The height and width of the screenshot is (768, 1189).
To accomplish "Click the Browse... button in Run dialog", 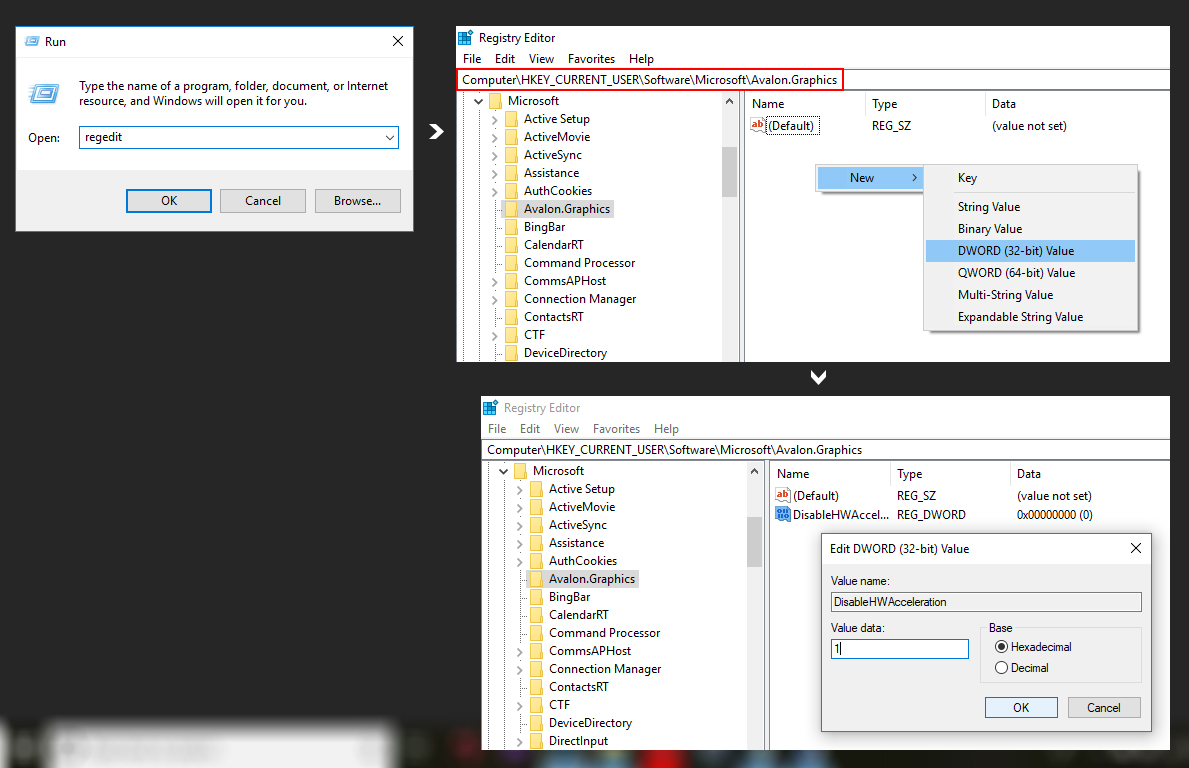I will coord(358,201).
